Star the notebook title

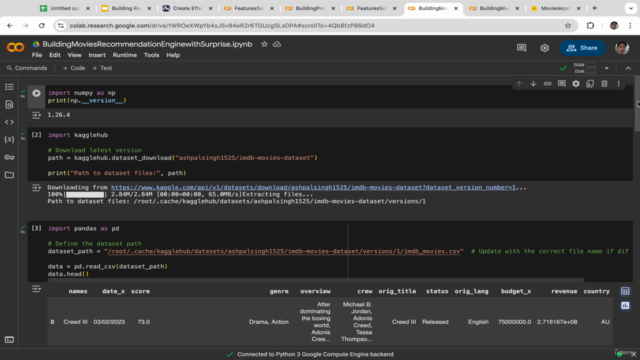264,44
